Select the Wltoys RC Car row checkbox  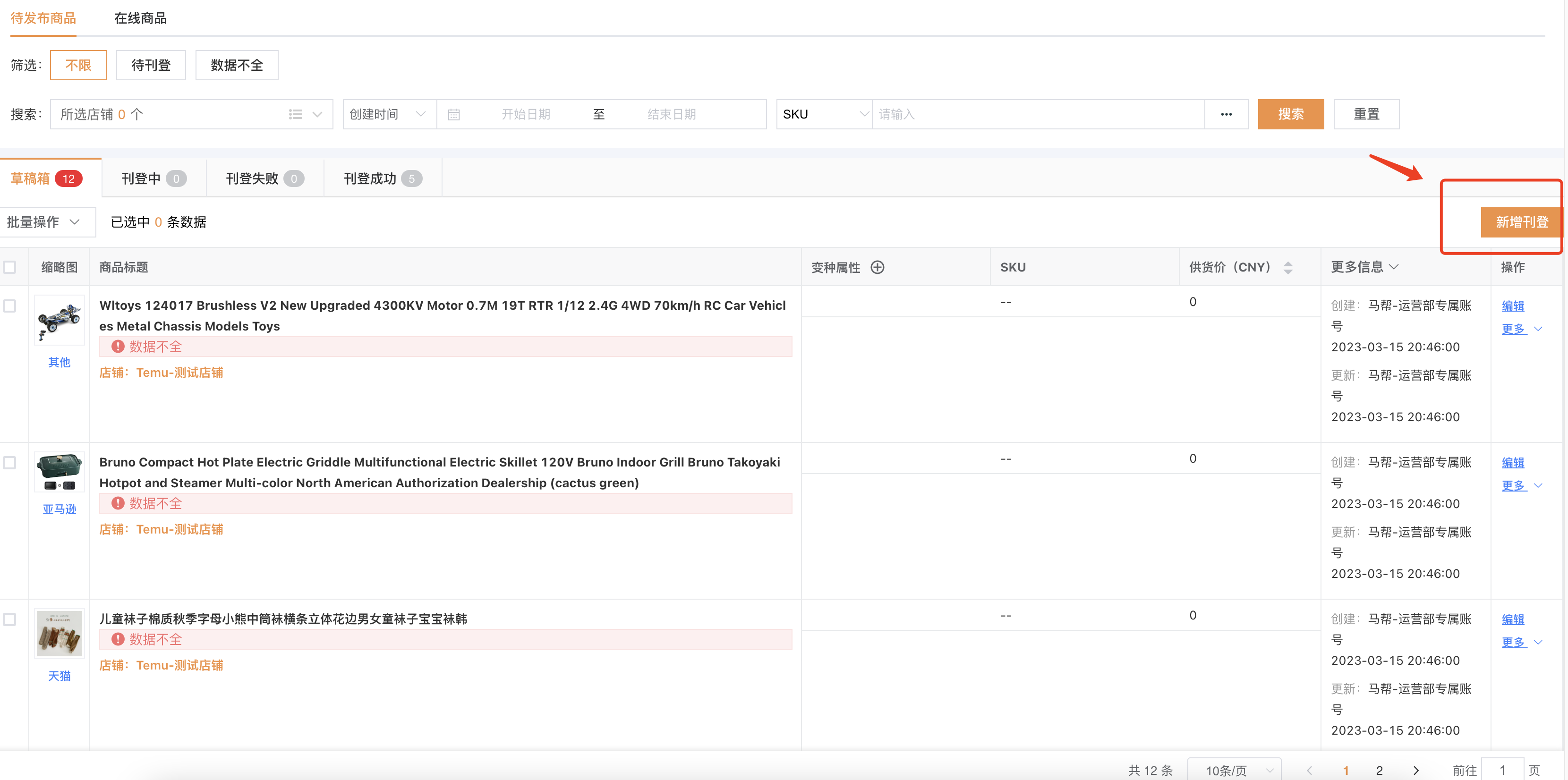coord(10,306)
